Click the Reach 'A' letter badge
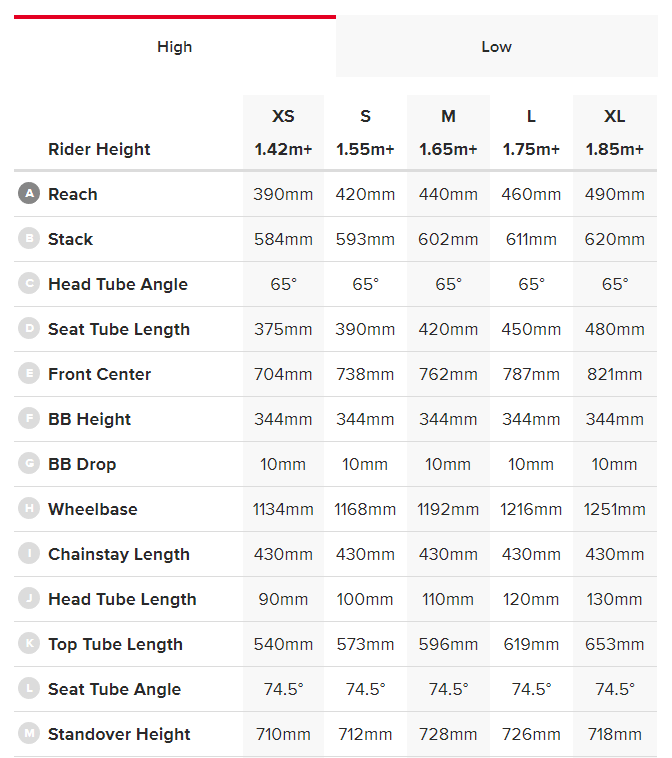Screen dimensions: 672x758 click(x=29, y=194)
